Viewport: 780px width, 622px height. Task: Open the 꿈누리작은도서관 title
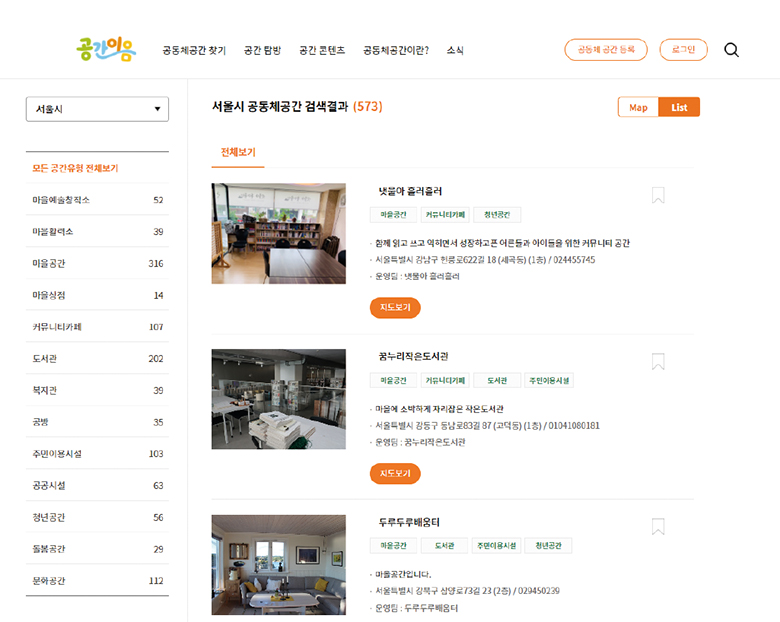[413, 357]
